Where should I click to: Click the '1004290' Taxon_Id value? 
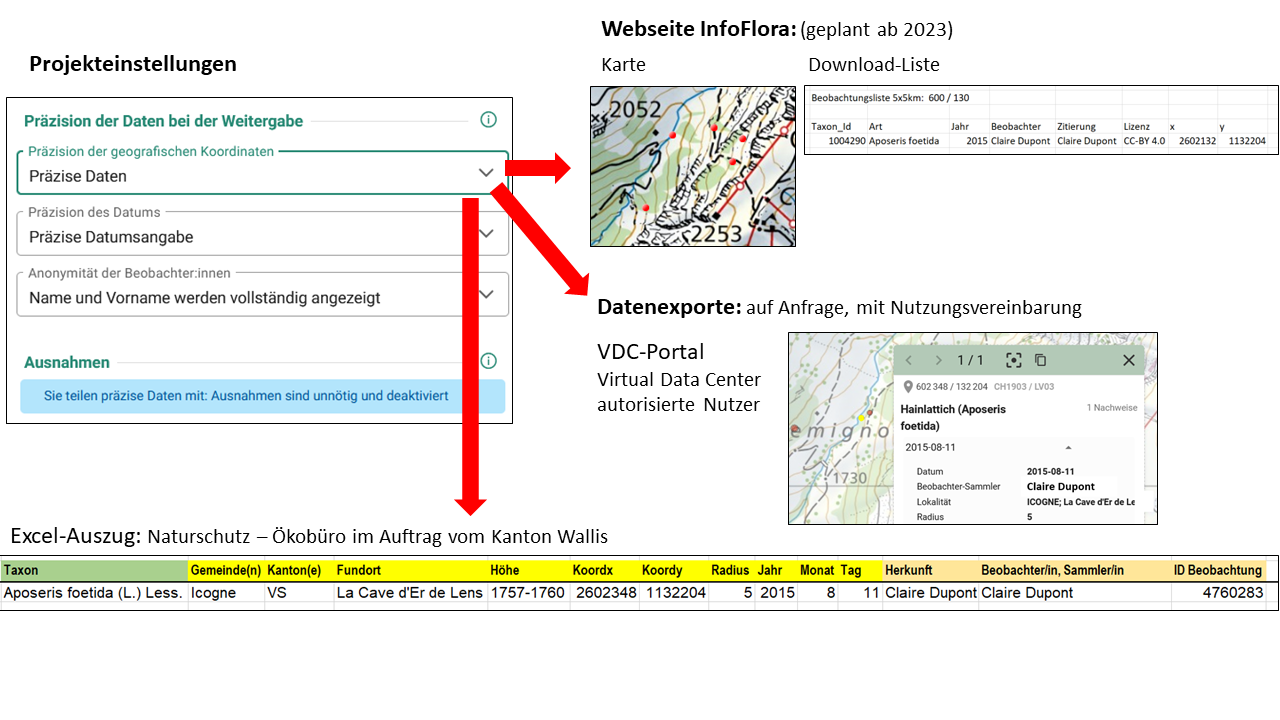[x=846, y=141]
